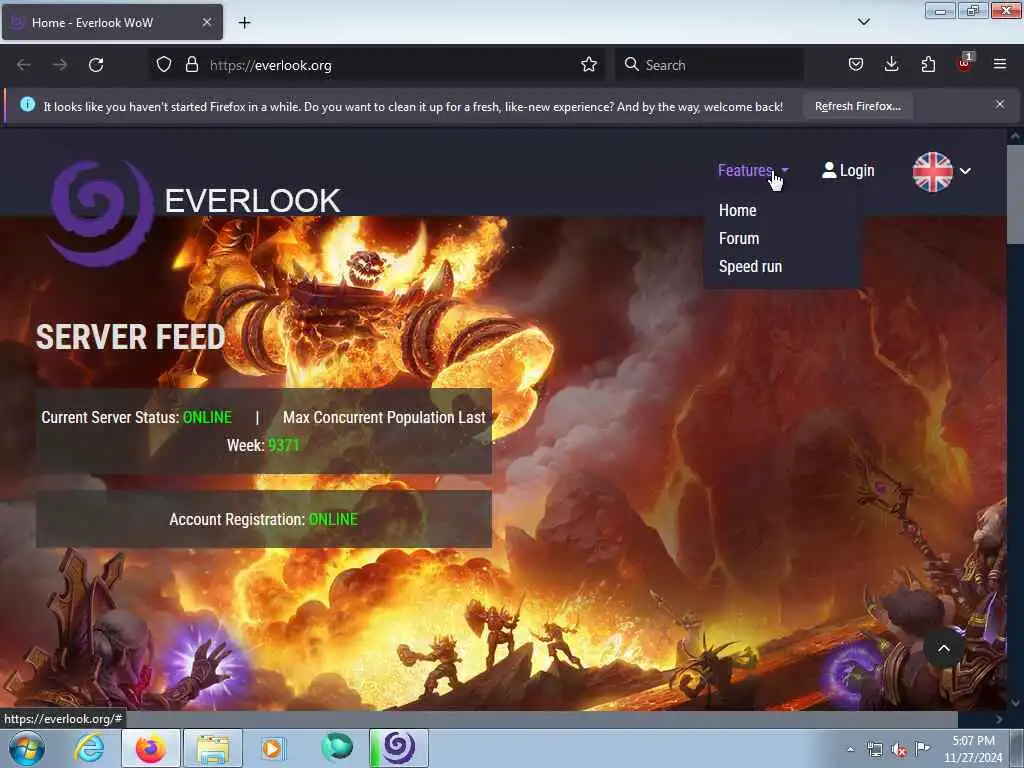Click the uBlock extension badge icon
This screenshot has height=768, width=1024.
click(965, 63)
